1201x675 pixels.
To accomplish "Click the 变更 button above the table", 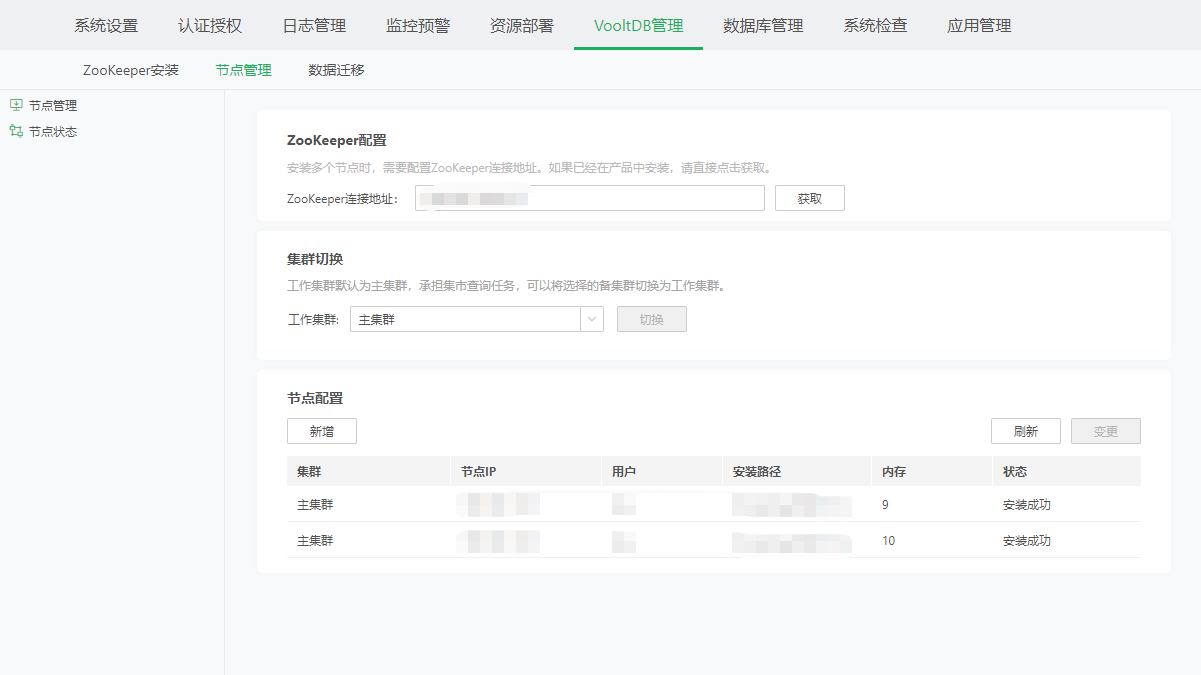I will [x=1105, y=431].
